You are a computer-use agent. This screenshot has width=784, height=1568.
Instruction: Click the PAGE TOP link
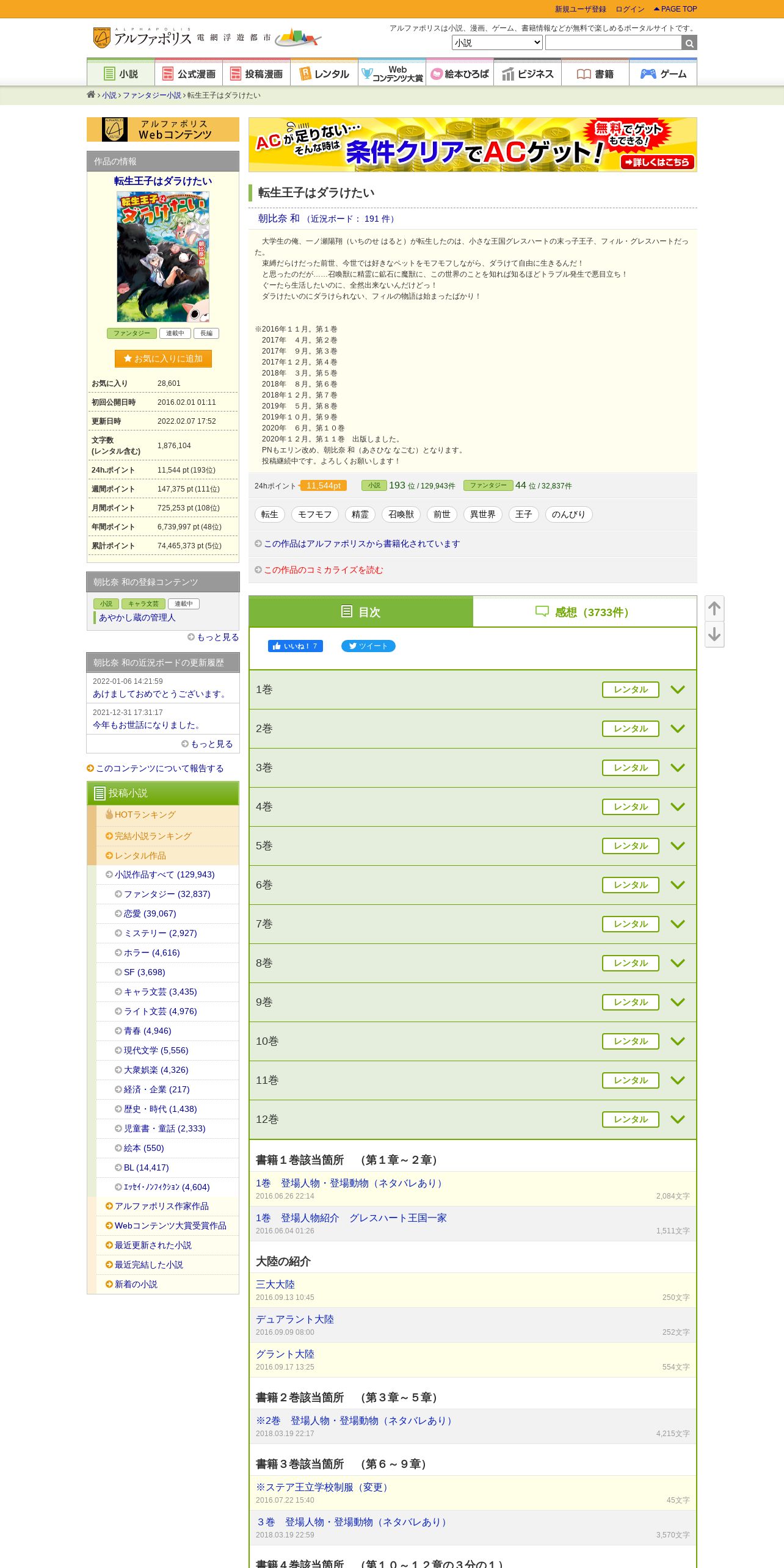click(x=675, y=9)
